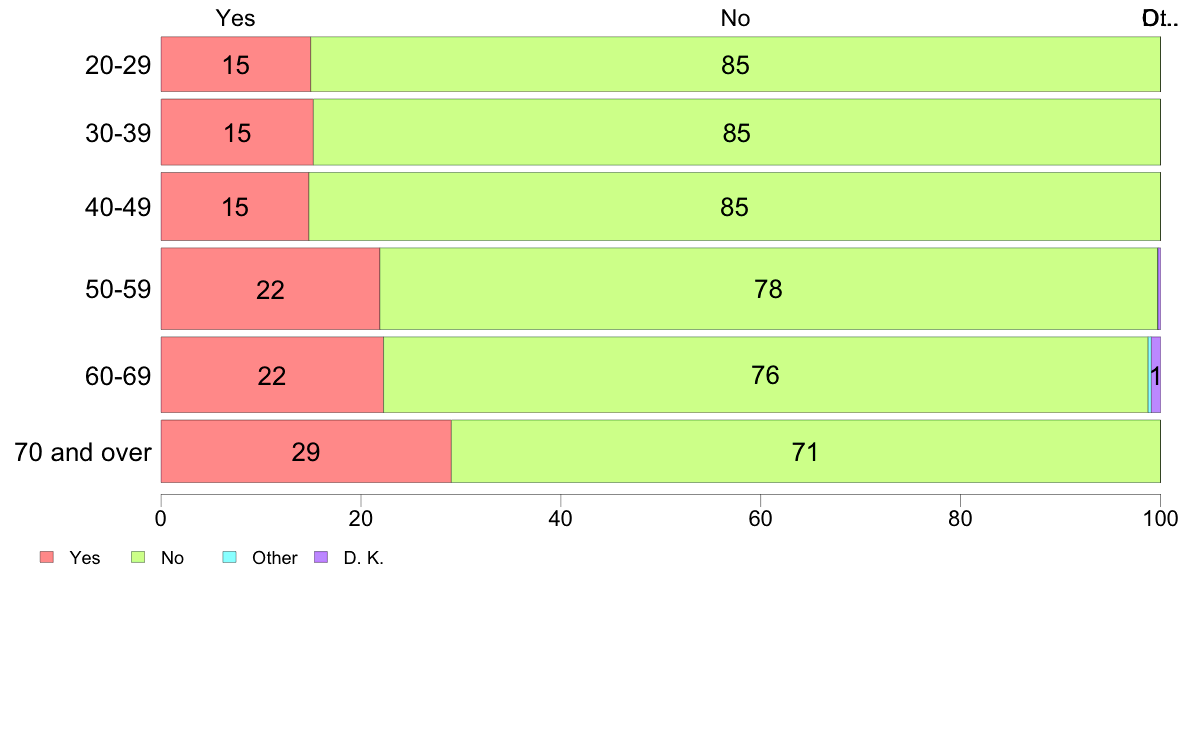Click the Yes bar labeled 29
1188x736 pixels.
[306, 452]
